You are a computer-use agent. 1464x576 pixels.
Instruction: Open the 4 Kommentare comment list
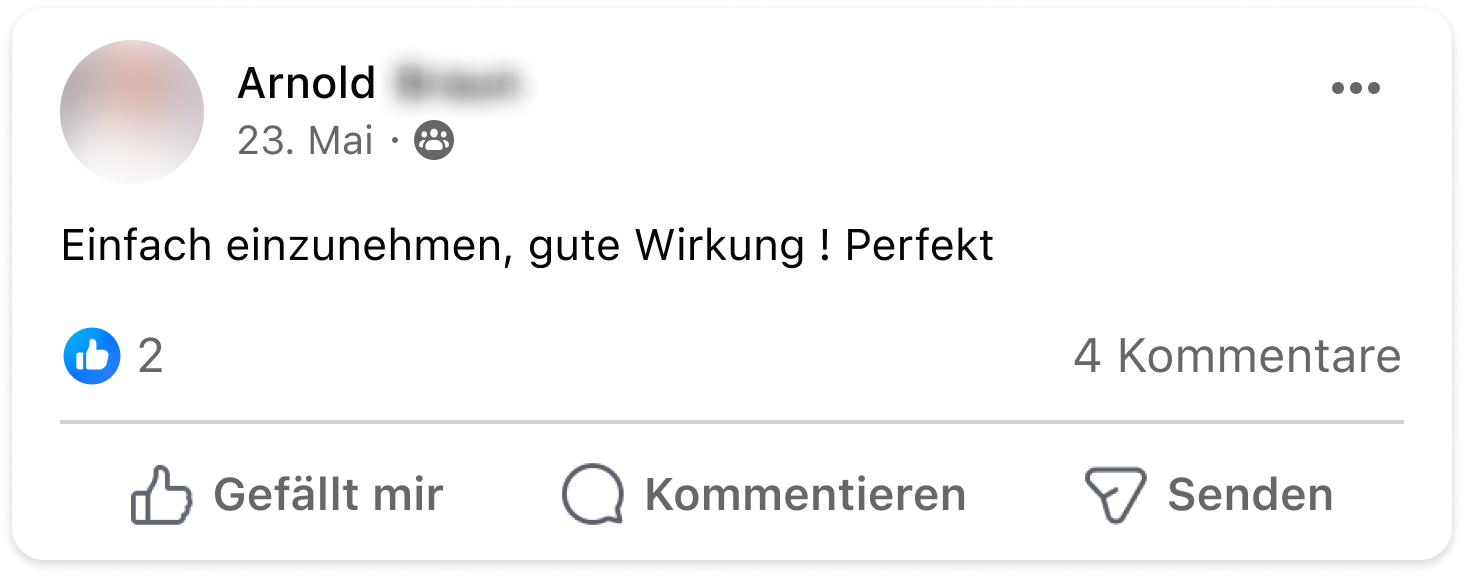[x=1238, y=356]
